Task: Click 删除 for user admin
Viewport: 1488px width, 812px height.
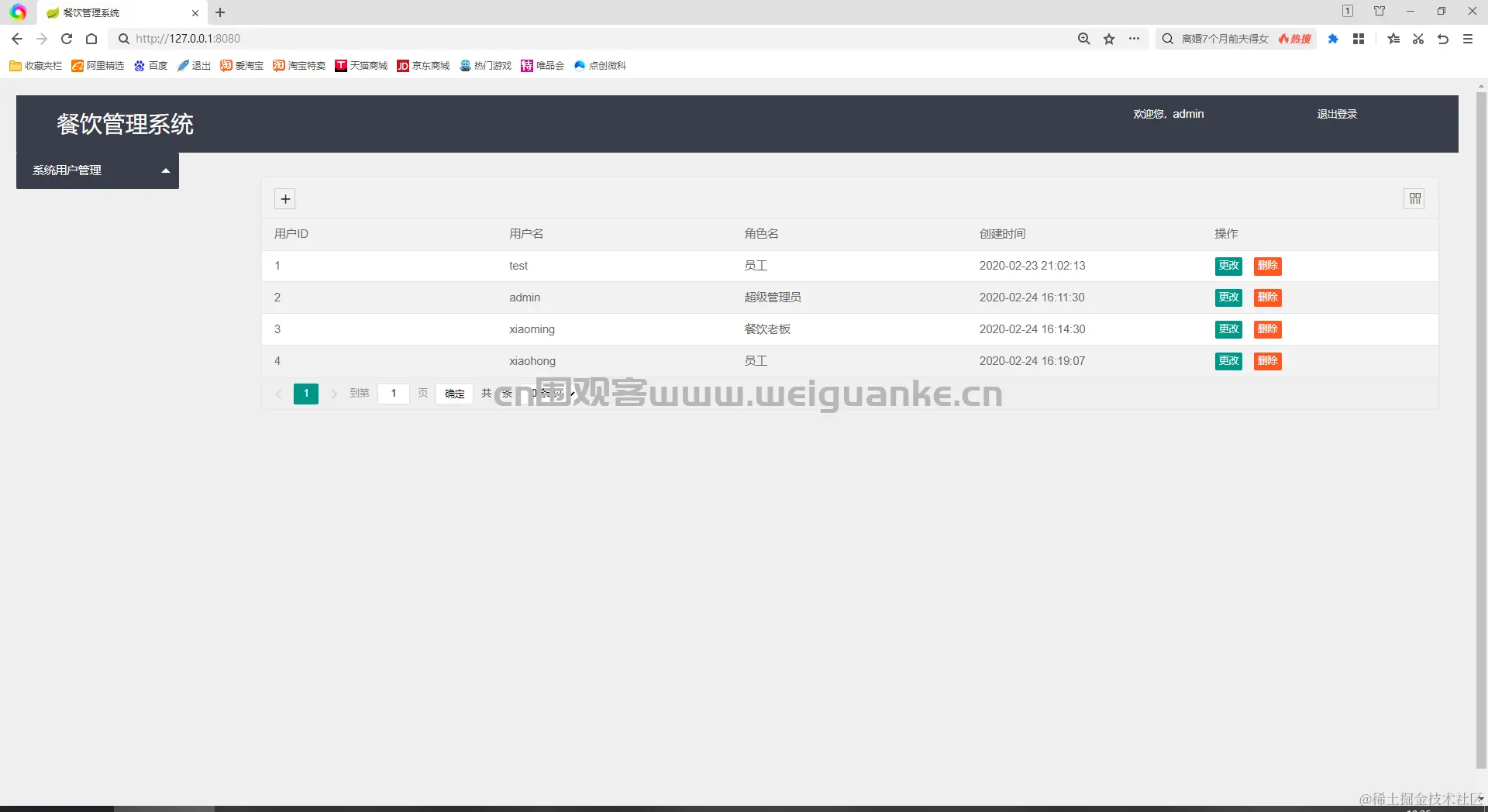Action: pyautogui.click(x=1267, y=298)
